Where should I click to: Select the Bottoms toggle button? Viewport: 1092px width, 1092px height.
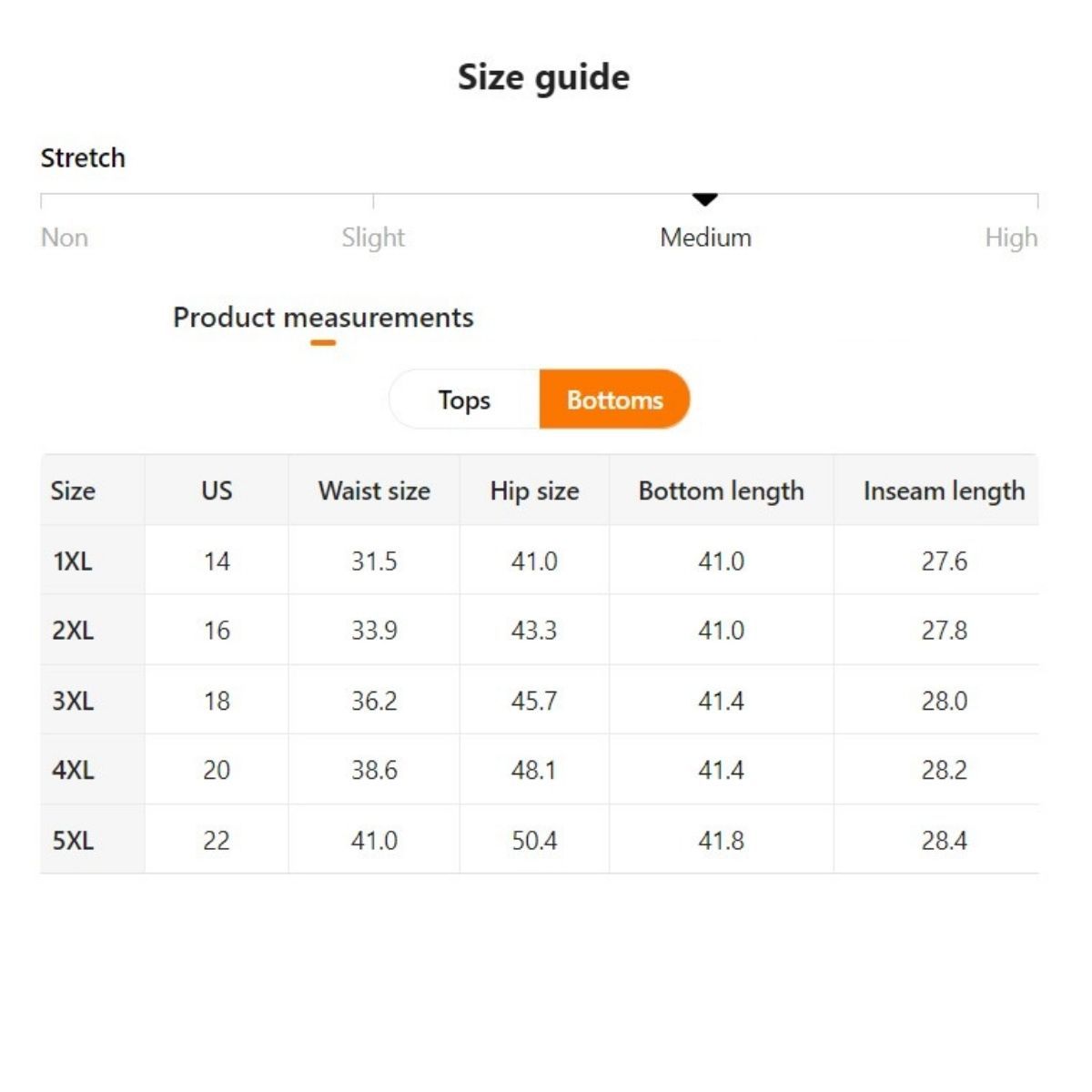[x=614, y=399]
